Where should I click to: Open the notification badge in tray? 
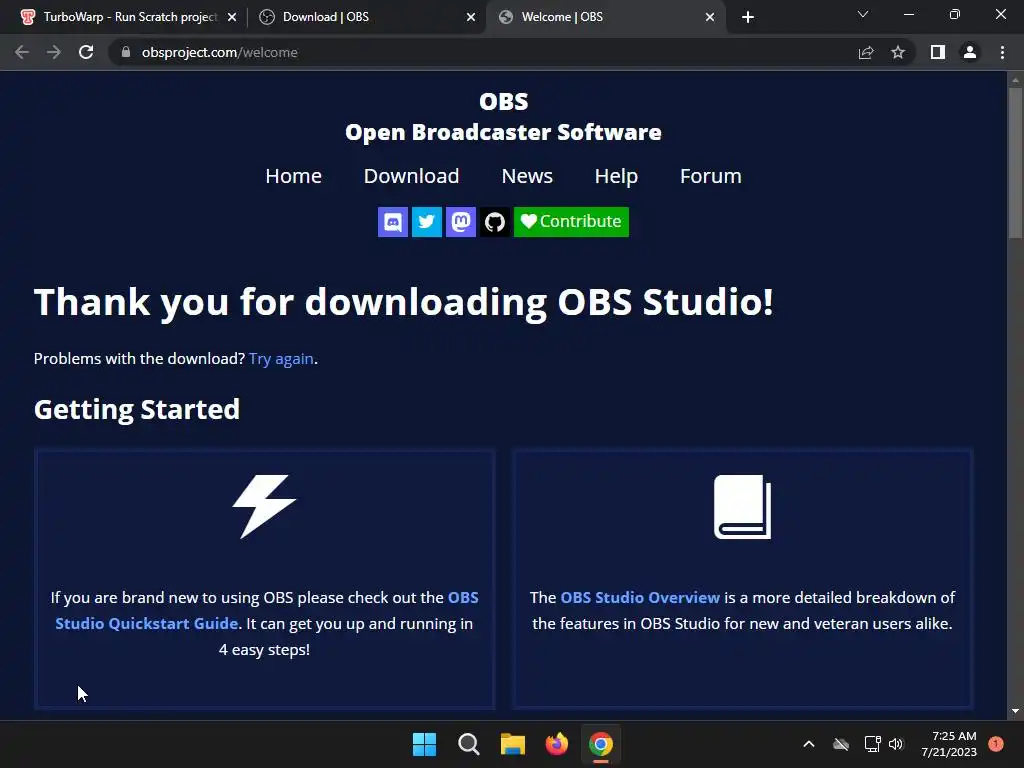pyautogui.click(x=996, y=744)
